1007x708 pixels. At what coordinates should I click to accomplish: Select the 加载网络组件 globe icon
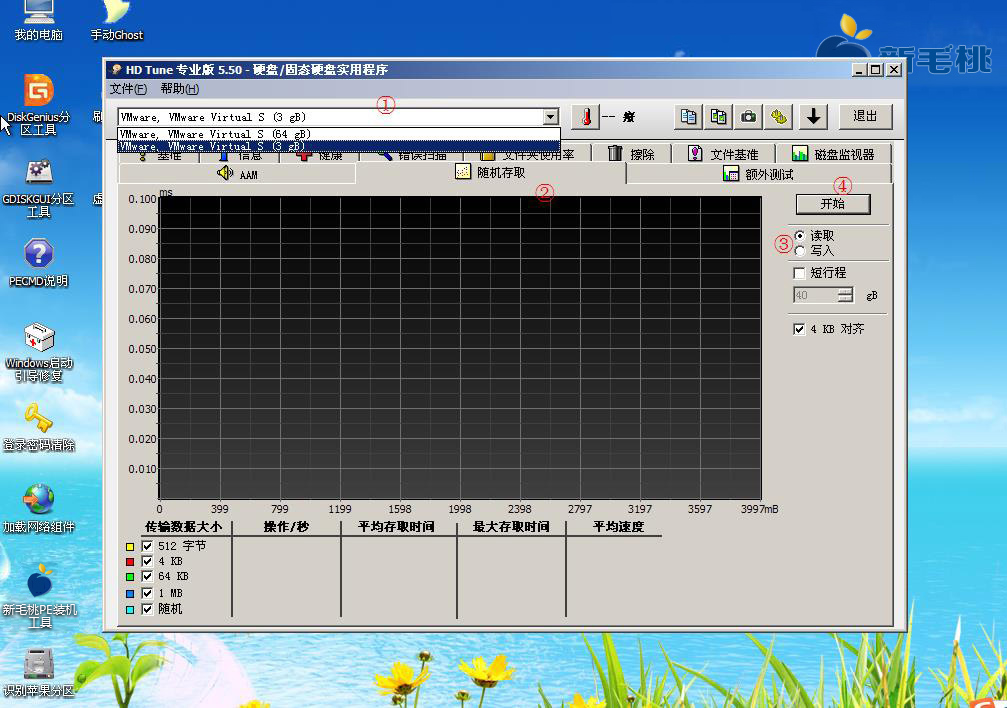coord(39,509)
